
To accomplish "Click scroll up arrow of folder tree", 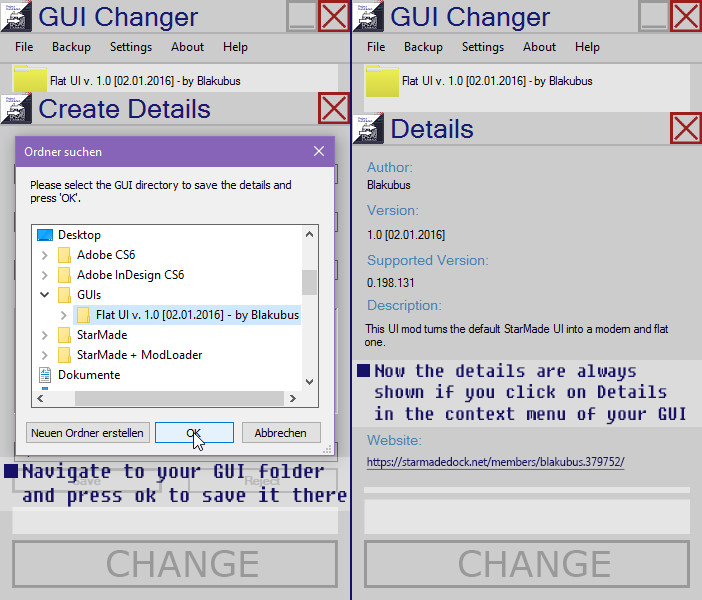I will tap(309, 234).
